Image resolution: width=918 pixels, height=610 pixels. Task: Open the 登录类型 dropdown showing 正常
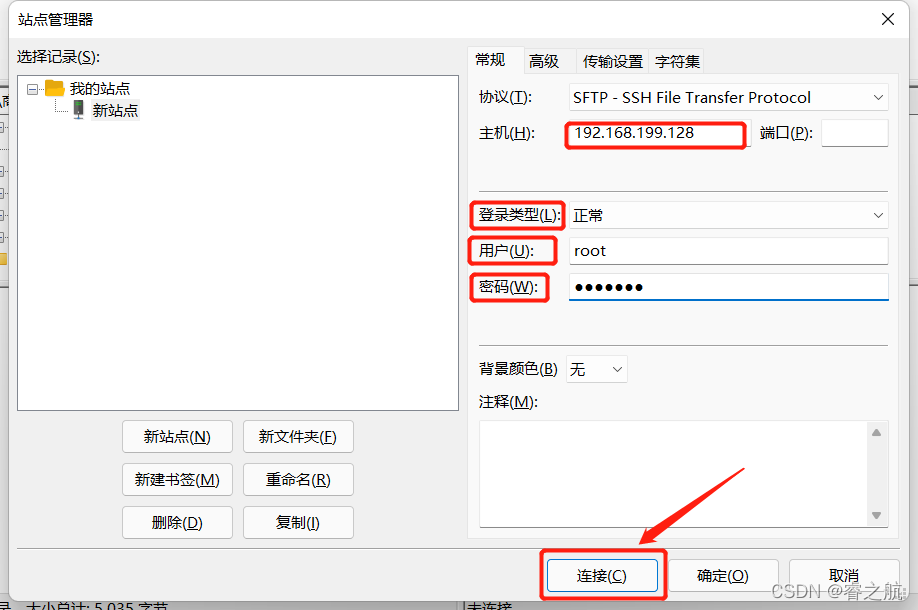(x=728, y=215)
